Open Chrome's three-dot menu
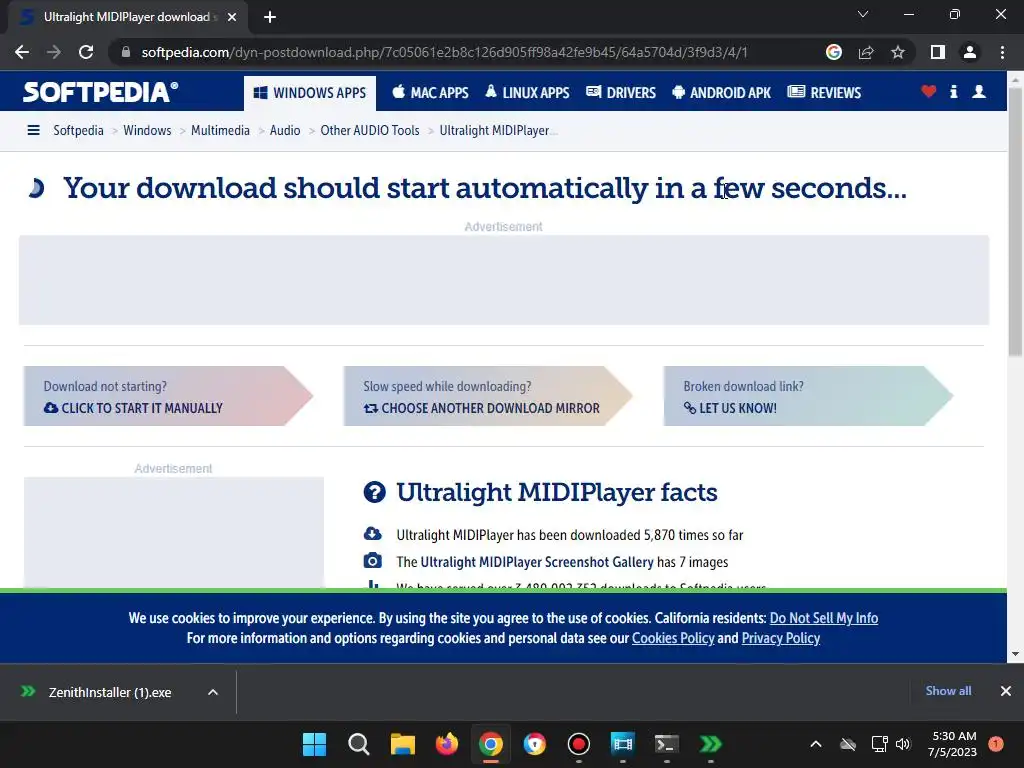The width and height of the screenshot is (1024, 768). (x=1002, y=52)
